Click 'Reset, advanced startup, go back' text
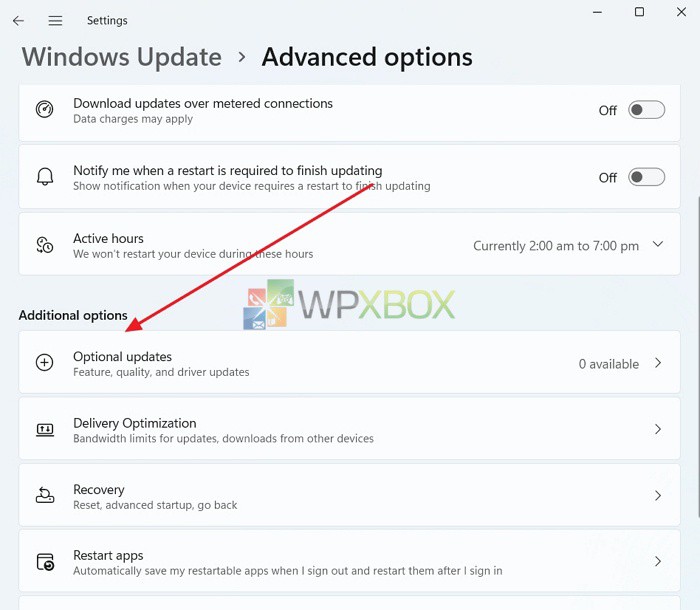This screenshot has height=610, width=700. point(155,505)
